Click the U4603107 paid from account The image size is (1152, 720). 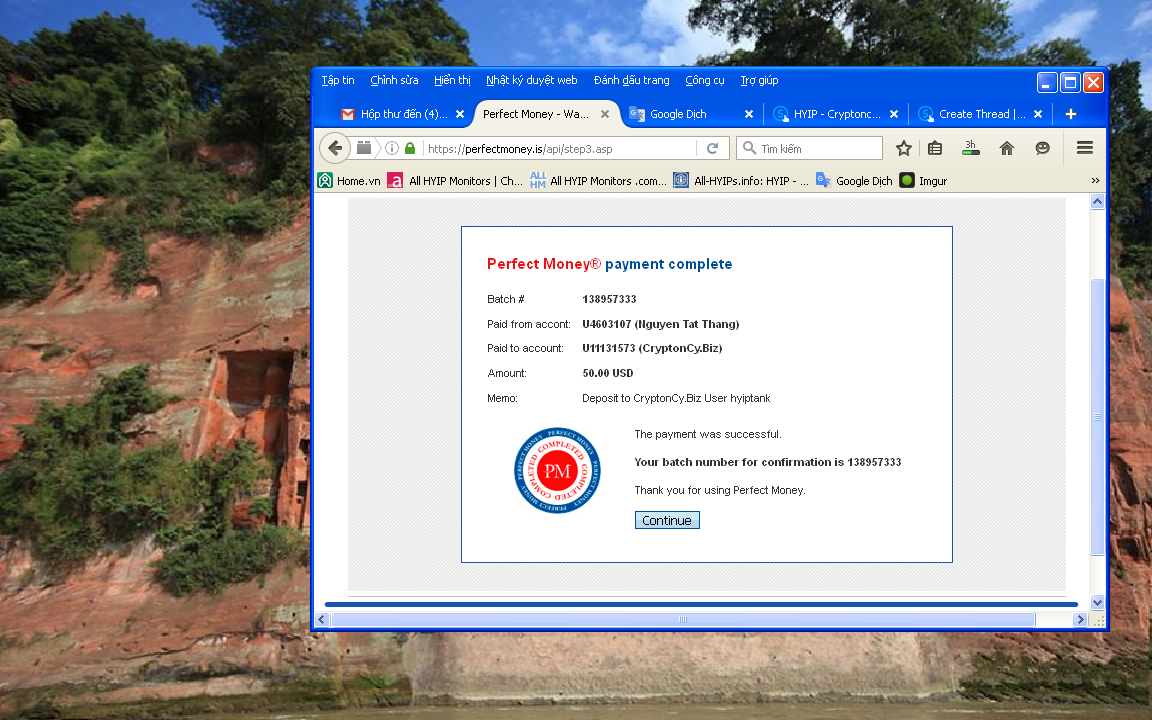[660, 324]
